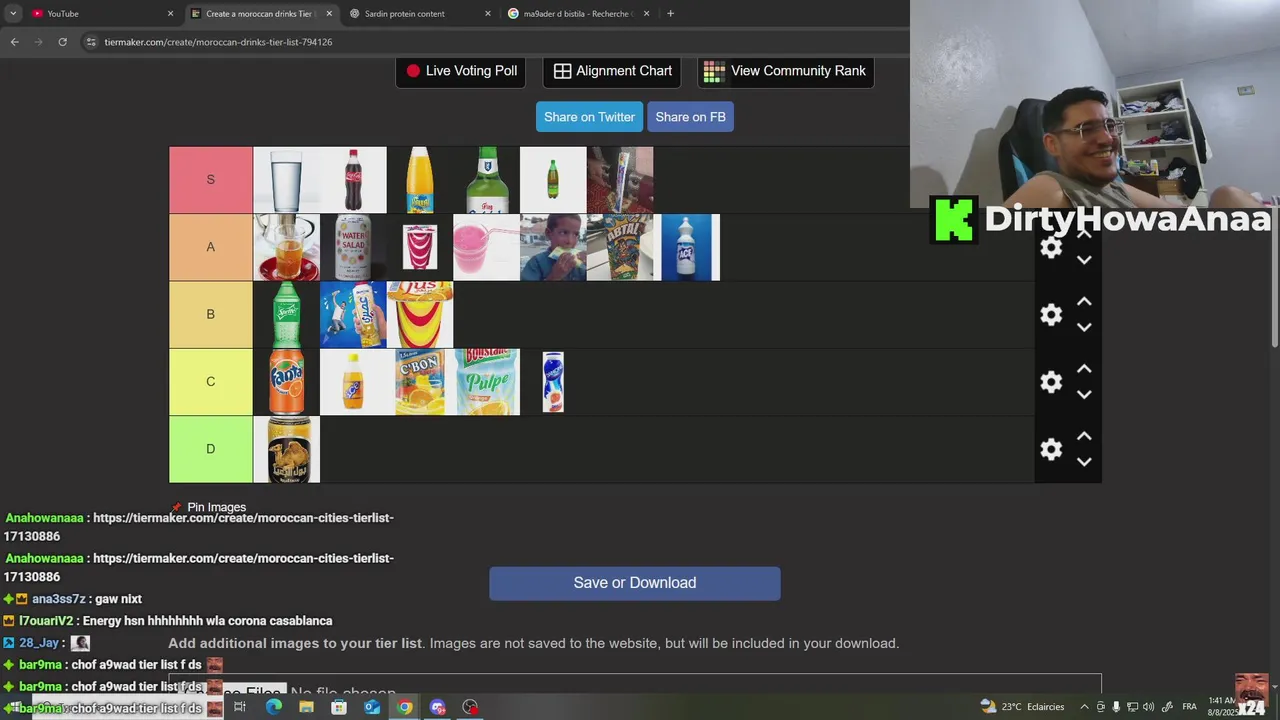This screenshot has height=720, width=1280.
Task: Select the green beer bottle in S tier
Action: click(486, 180)
